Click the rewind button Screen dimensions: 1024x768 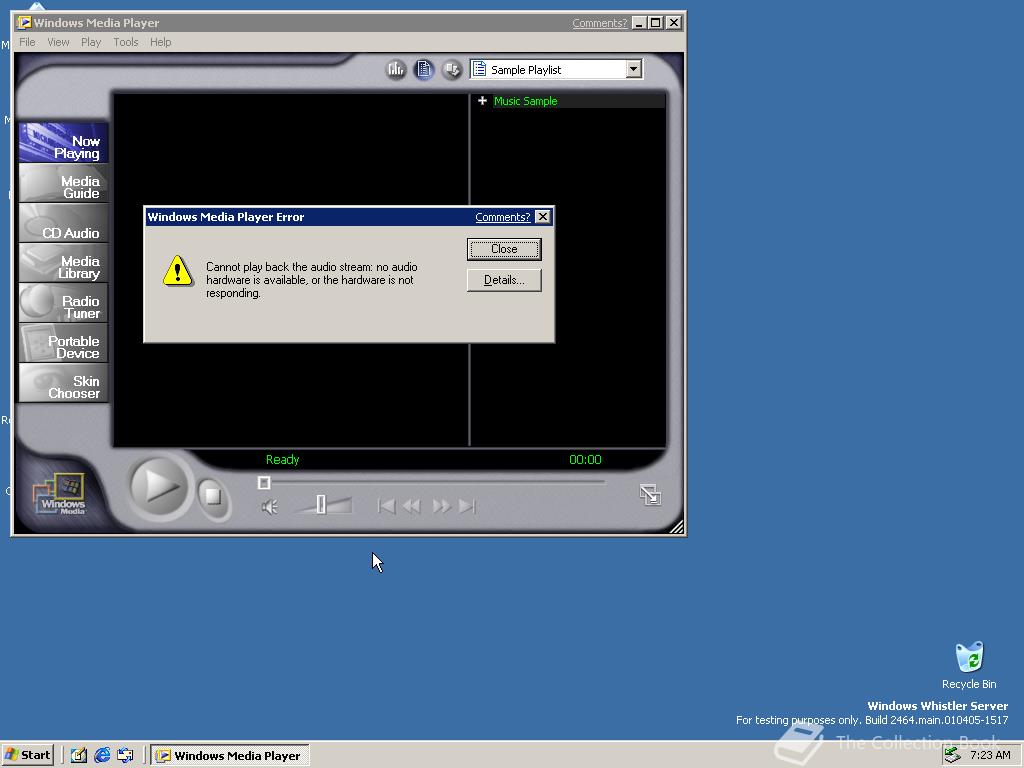coord(412,506)
